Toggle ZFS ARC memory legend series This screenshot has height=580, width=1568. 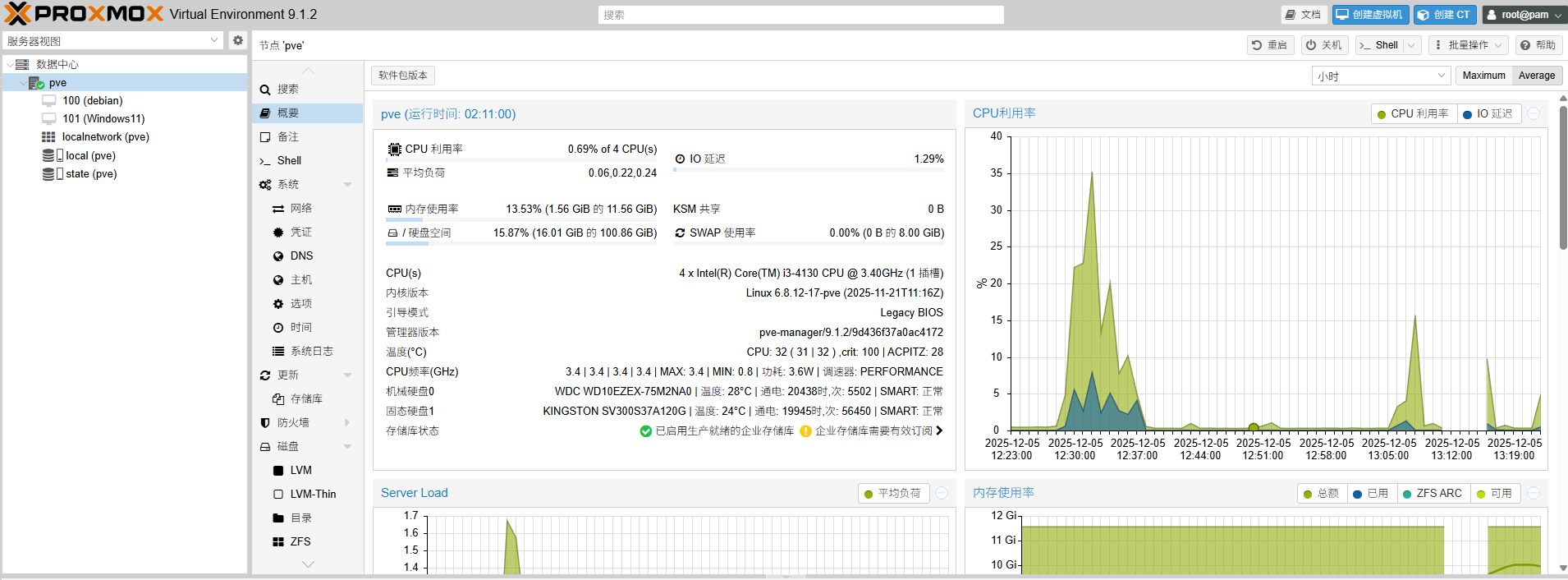[1433, 494]
